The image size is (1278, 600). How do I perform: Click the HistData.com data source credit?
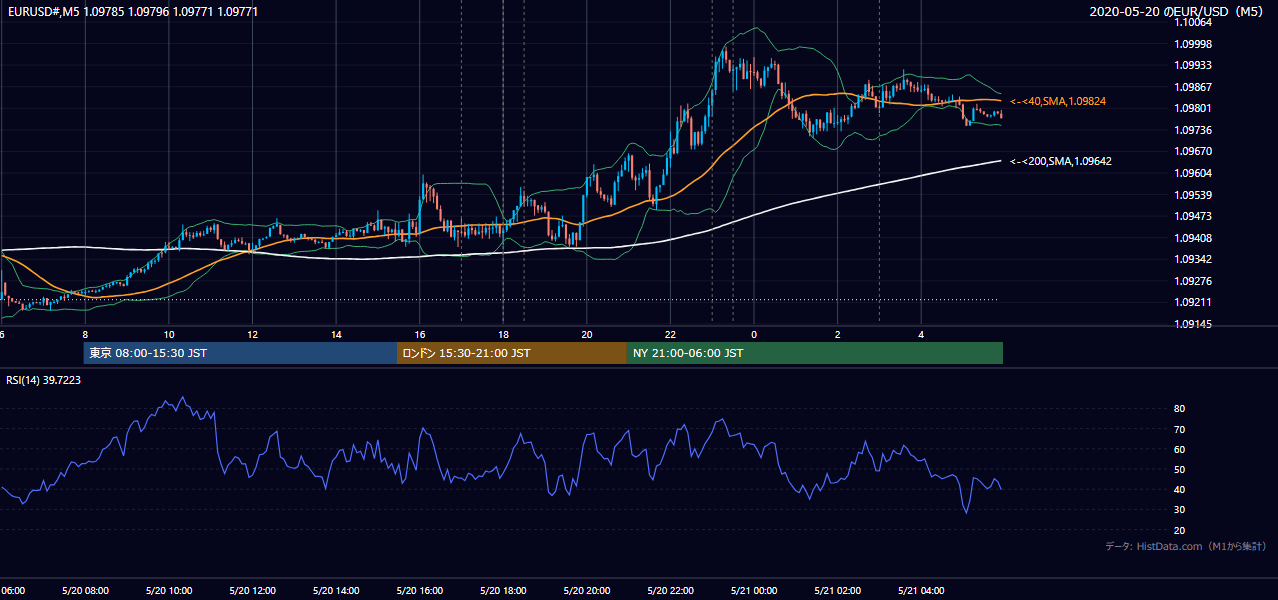coord(1186,546)
